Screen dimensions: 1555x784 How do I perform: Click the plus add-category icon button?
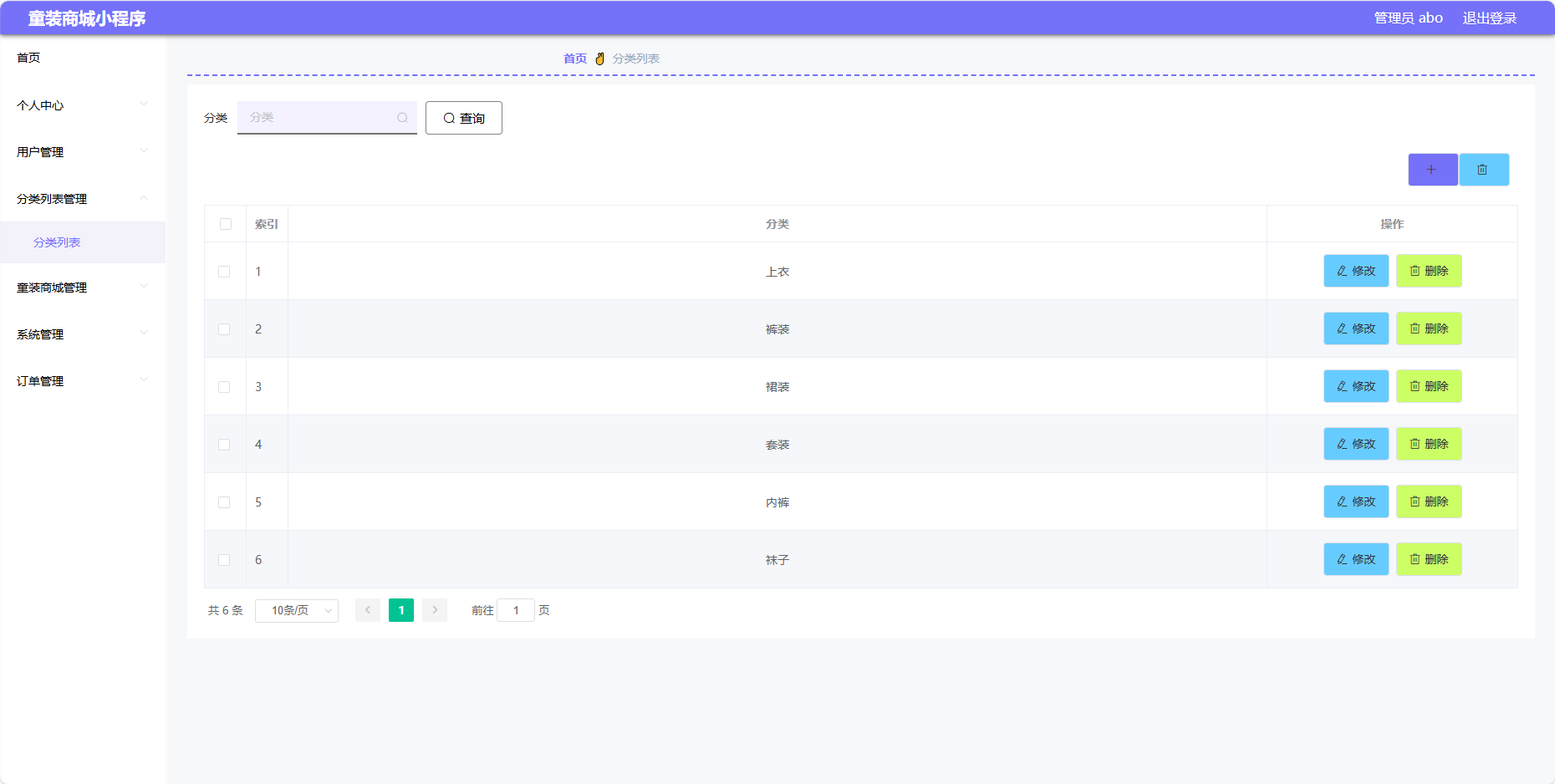pos(1433,170)
